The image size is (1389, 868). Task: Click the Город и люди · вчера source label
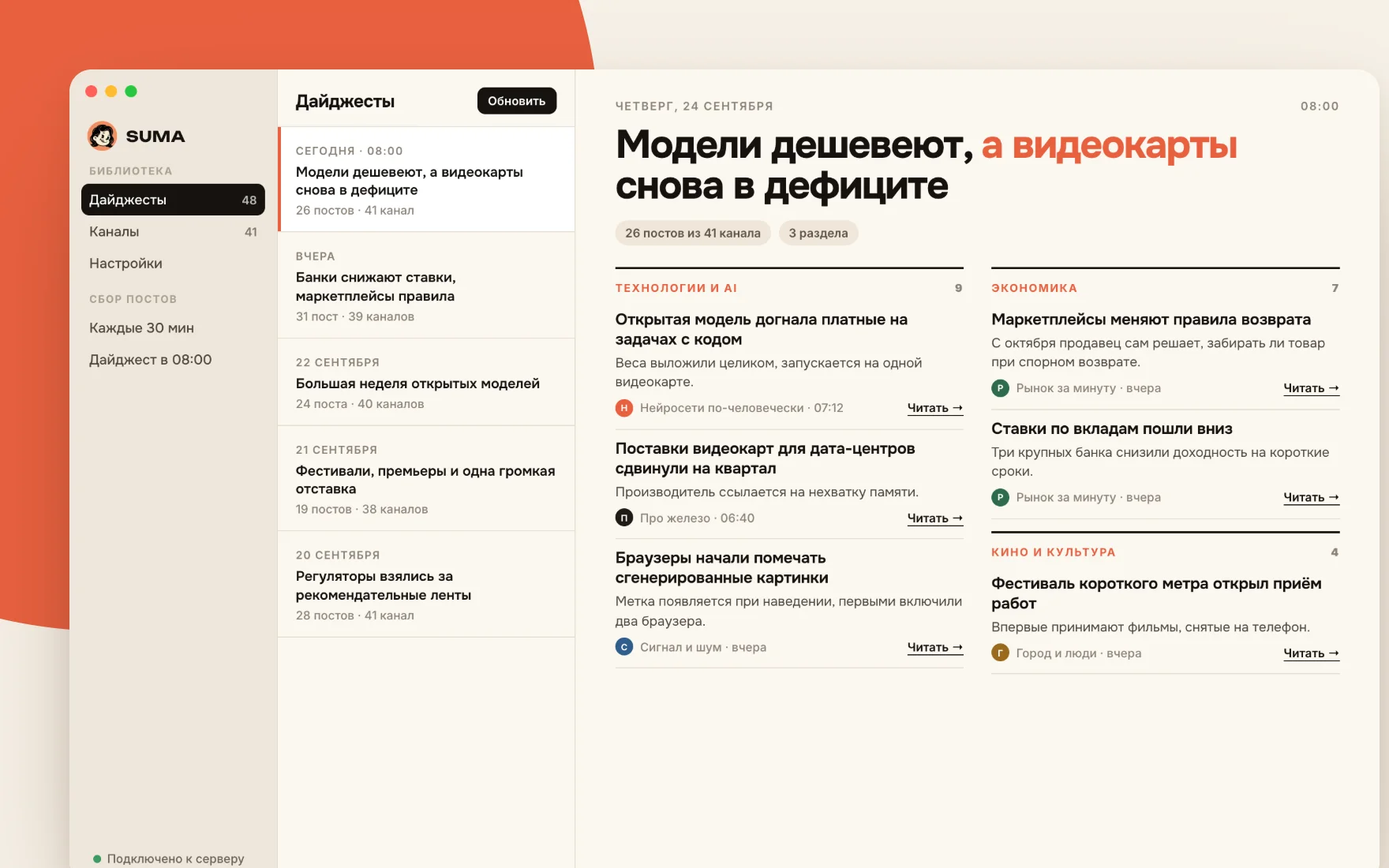[1079, 653]
